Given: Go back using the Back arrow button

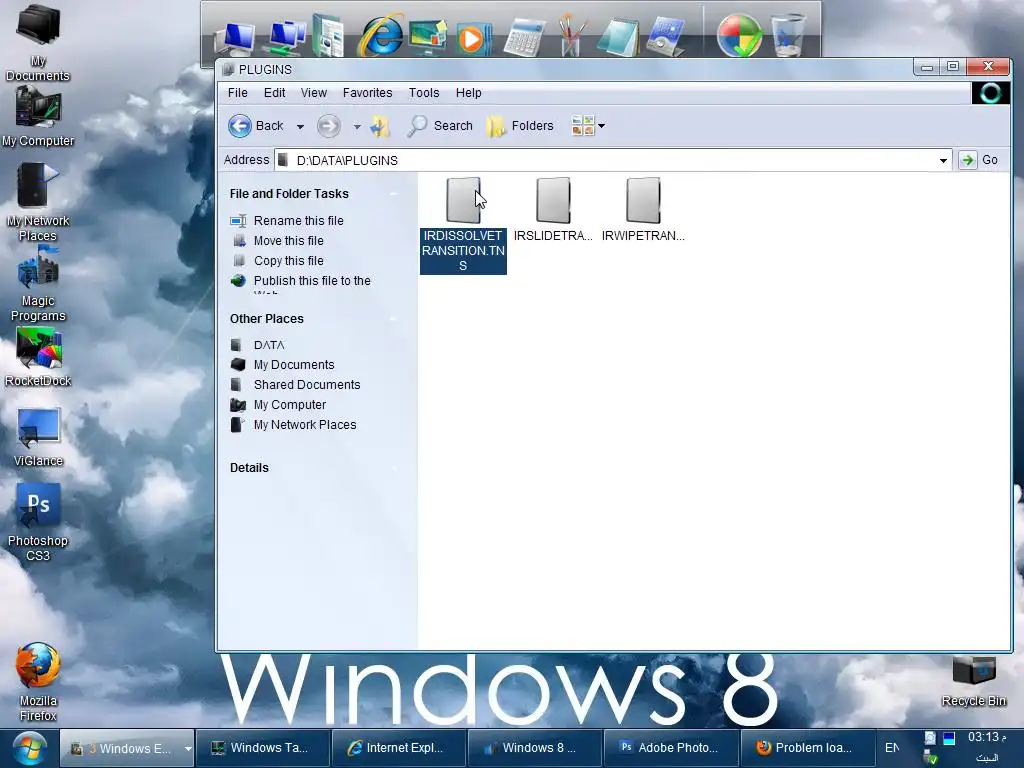Looking at the screenshot, I should point(256,125).
